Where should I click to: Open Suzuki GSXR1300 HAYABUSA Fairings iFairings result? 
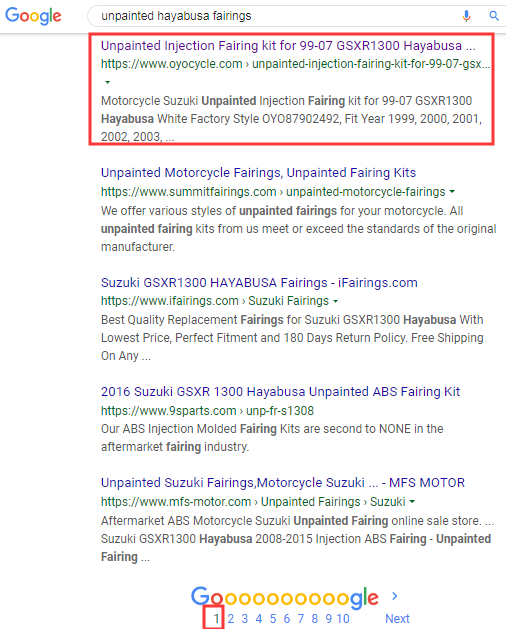[259, 283]
